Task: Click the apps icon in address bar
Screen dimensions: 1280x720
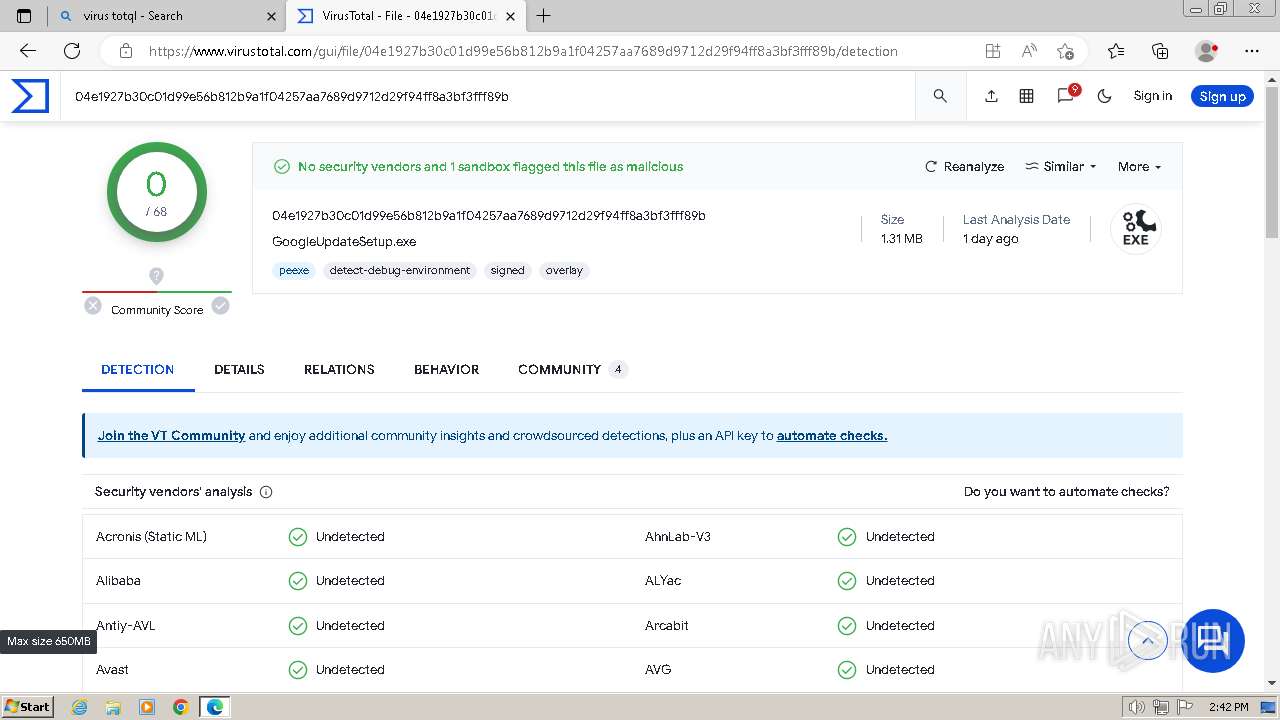Action: point(992,51)
